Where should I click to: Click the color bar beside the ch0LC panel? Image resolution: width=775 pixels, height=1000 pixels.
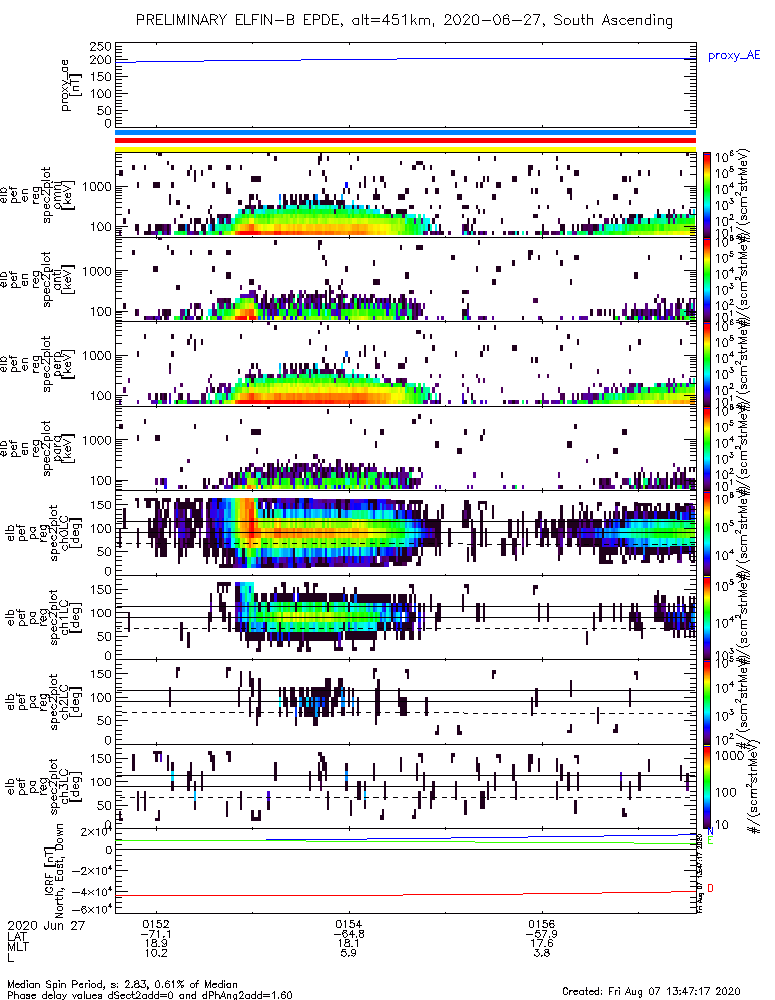706,533
